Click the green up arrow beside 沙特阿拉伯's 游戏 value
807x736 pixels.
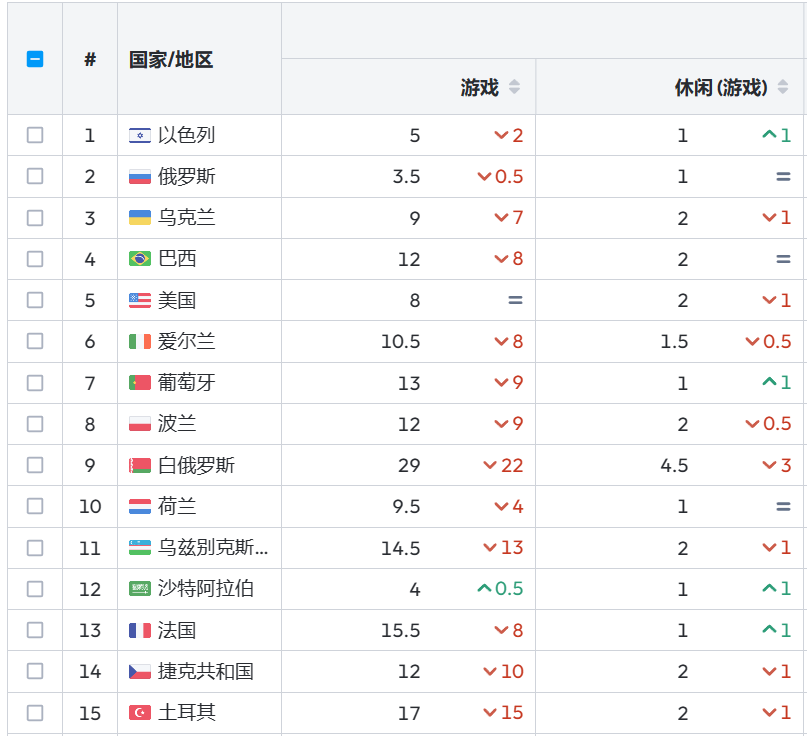tap(482, 589)
